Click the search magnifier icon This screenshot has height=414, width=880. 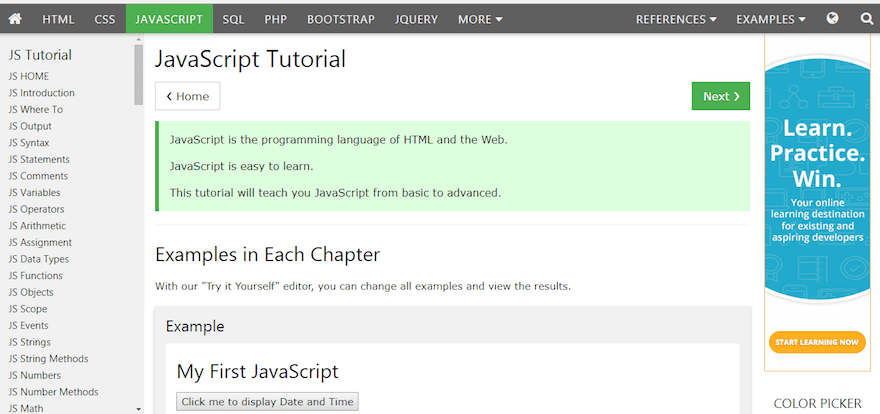click(866, 18)
